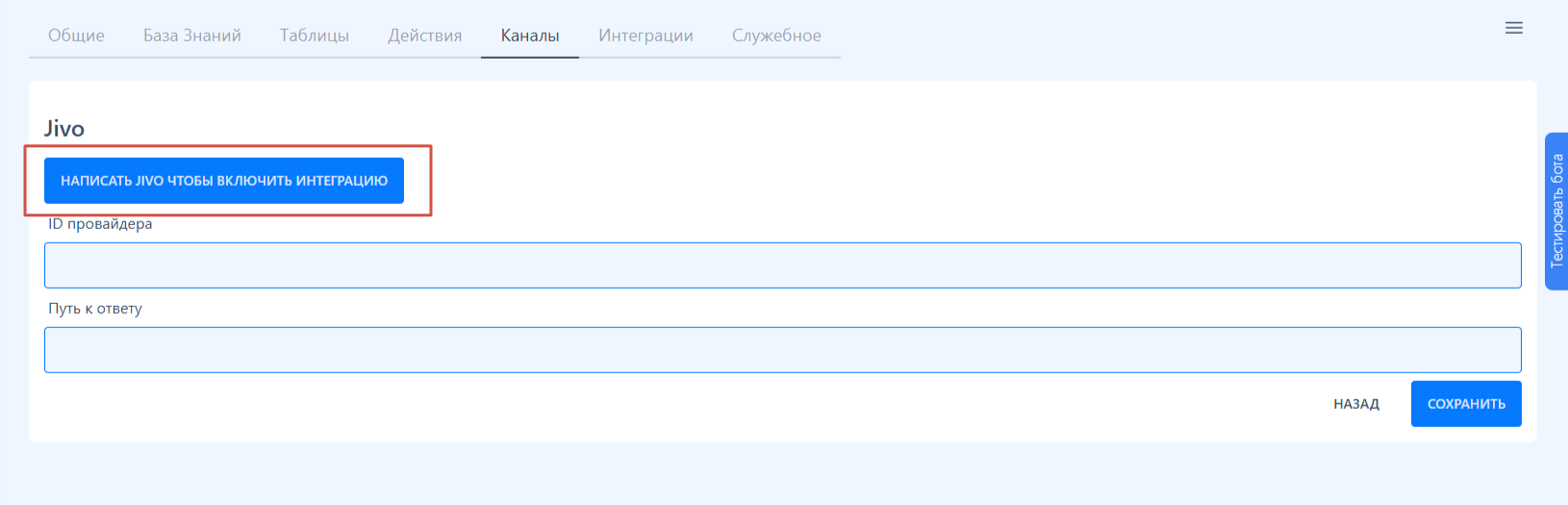
Task: Switch to the Служебное tab
Action: (776, 36)
